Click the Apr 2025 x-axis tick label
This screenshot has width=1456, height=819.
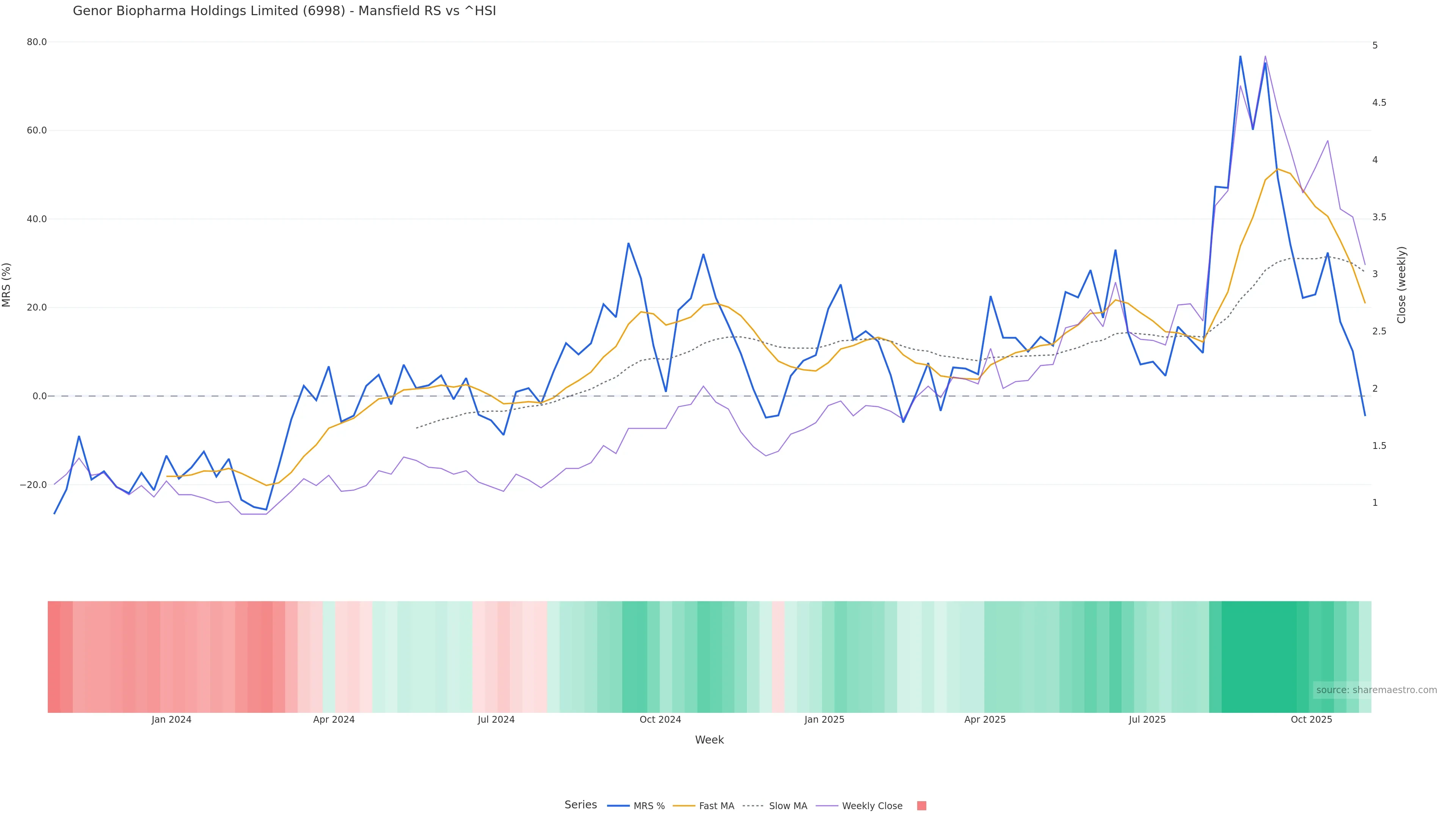point(985,720)
